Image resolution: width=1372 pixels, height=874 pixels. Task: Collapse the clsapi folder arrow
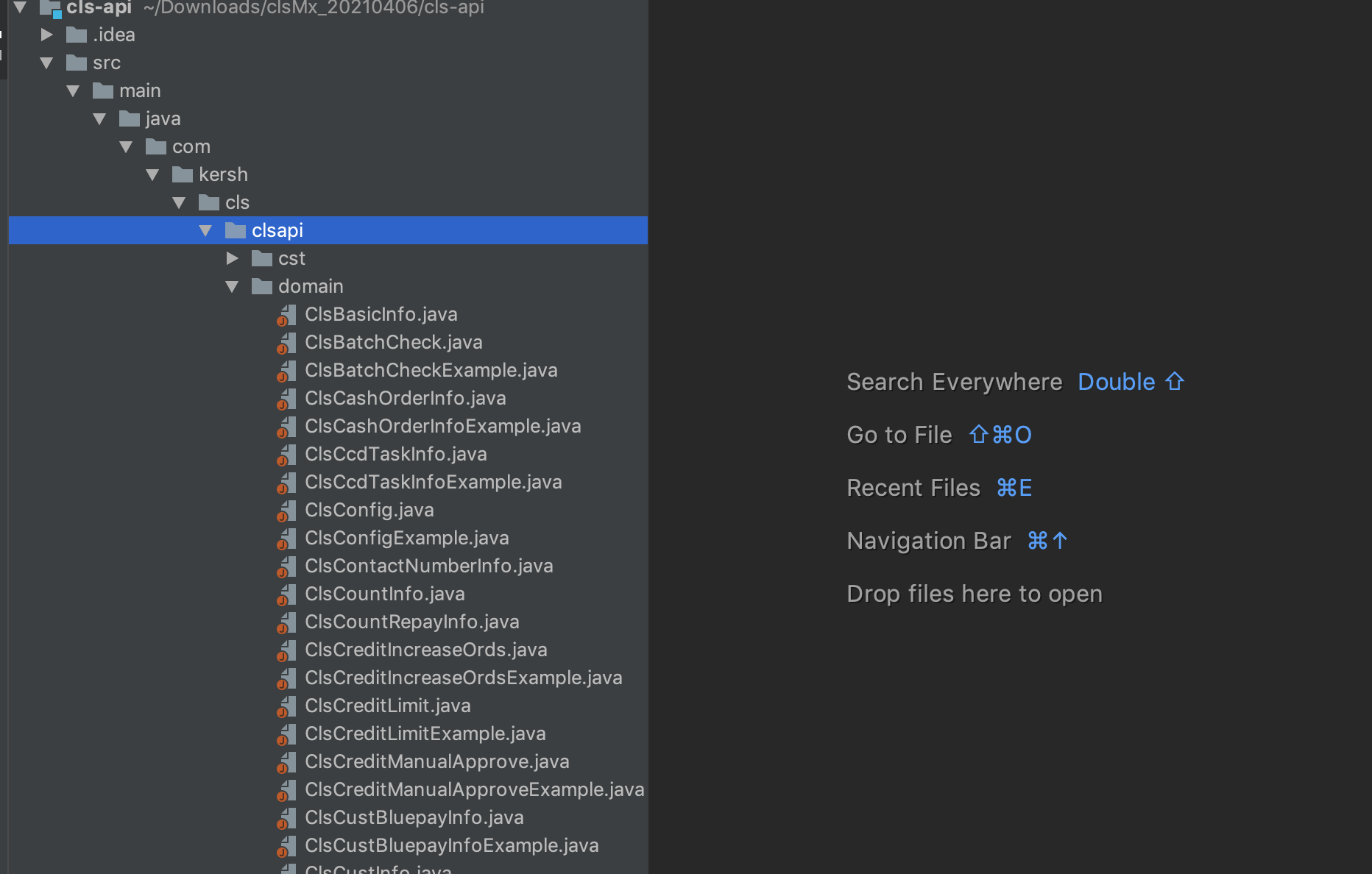point(206,231)
